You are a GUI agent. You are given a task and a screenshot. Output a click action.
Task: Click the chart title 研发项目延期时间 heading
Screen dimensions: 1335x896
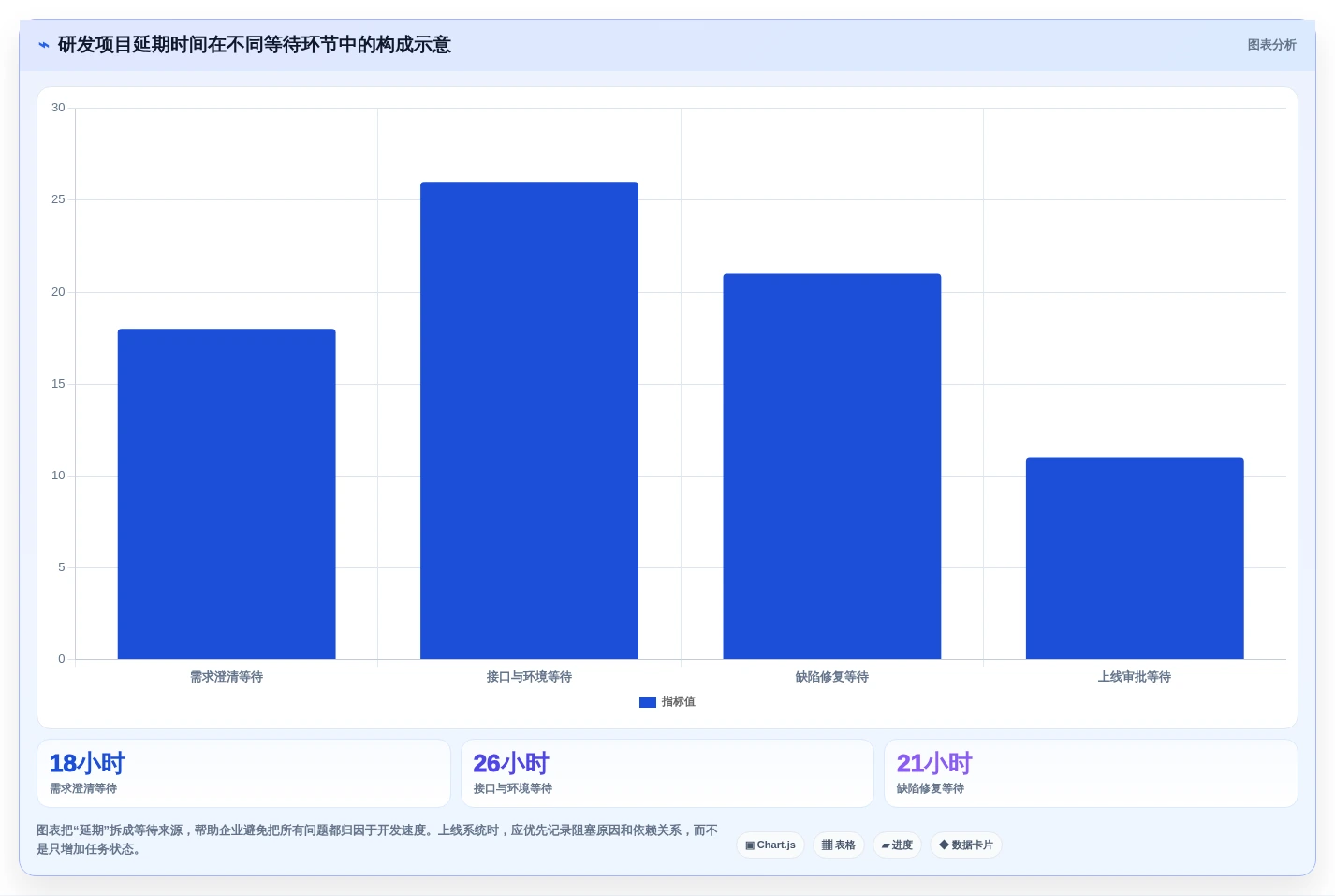pyautogui.click(x=255, y=45)
